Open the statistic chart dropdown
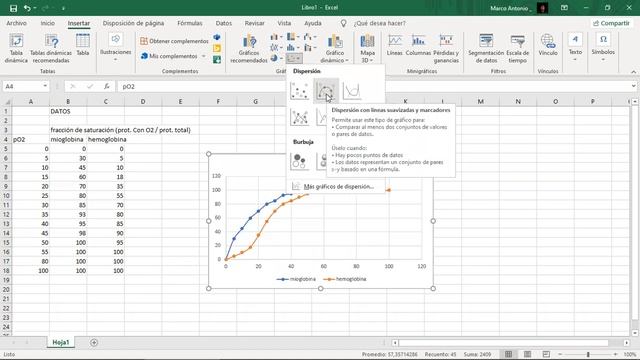 (x=293, y=48)
